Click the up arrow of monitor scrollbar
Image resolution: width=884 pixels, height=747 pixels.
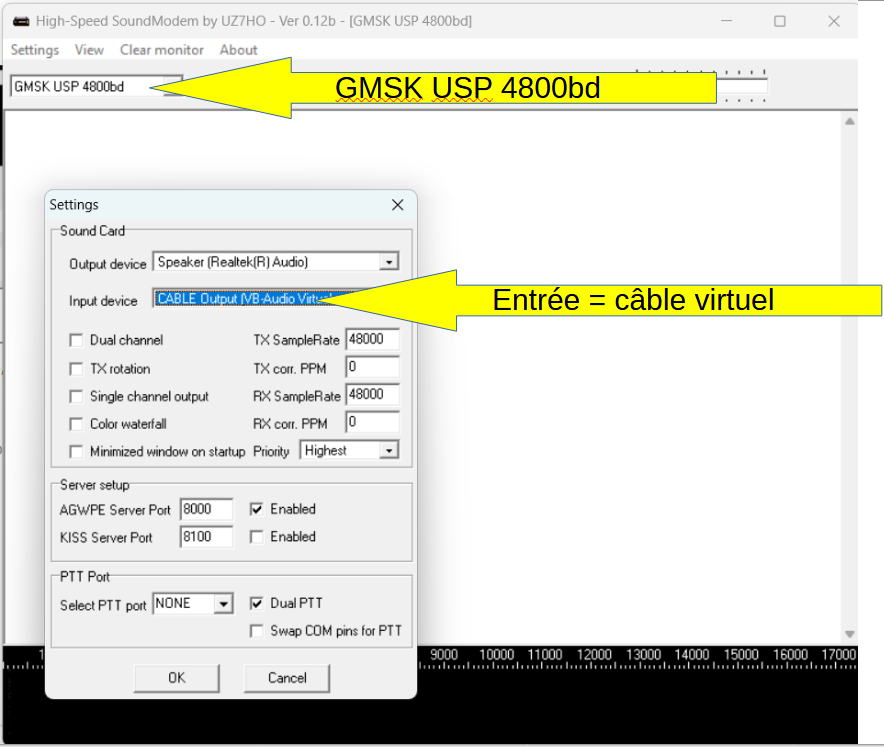(849, 121)
